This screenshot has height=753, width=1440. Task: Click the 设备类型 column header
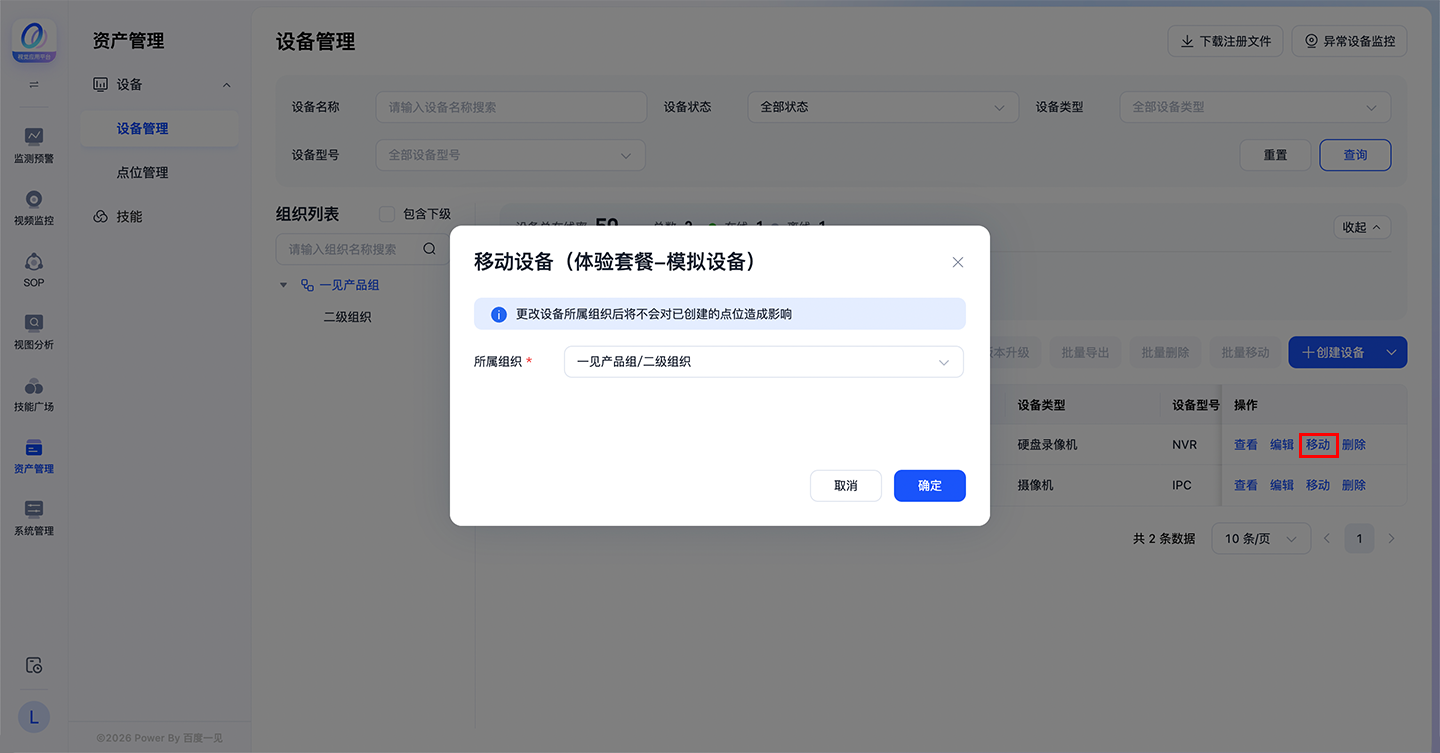pos(1042,405)
